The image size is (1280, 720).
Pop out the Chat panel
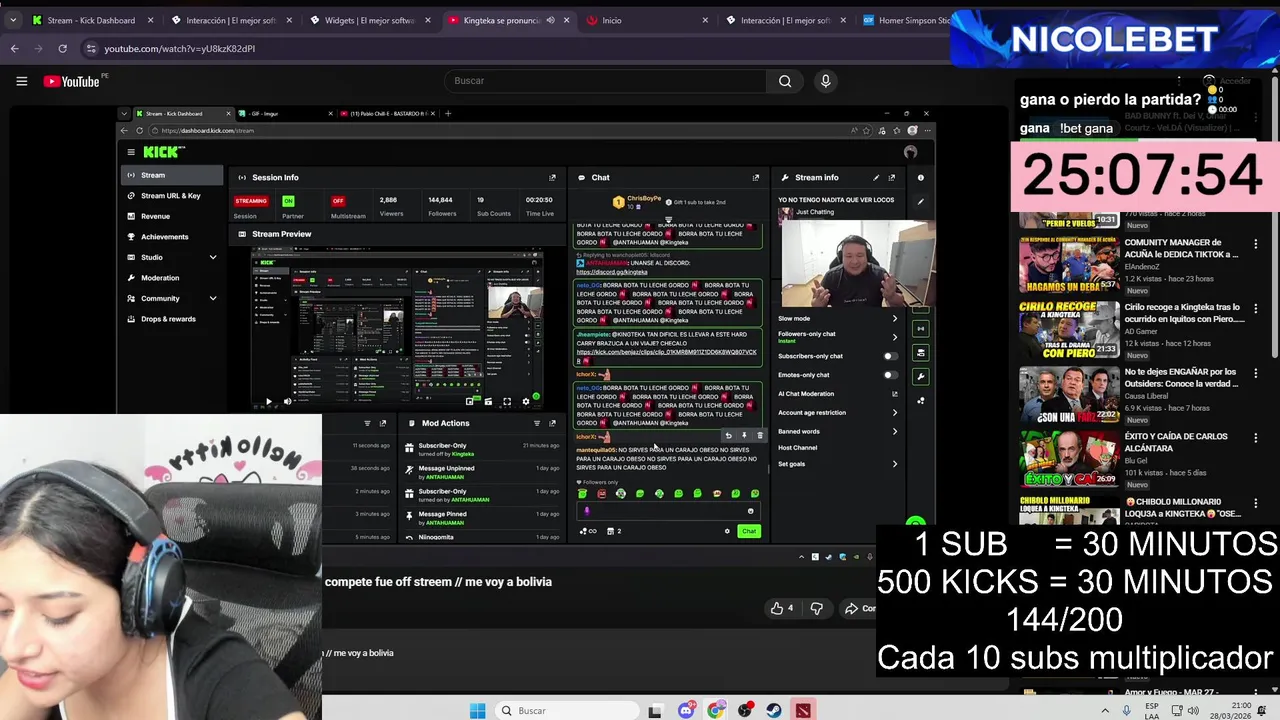(x=756, y=177)
